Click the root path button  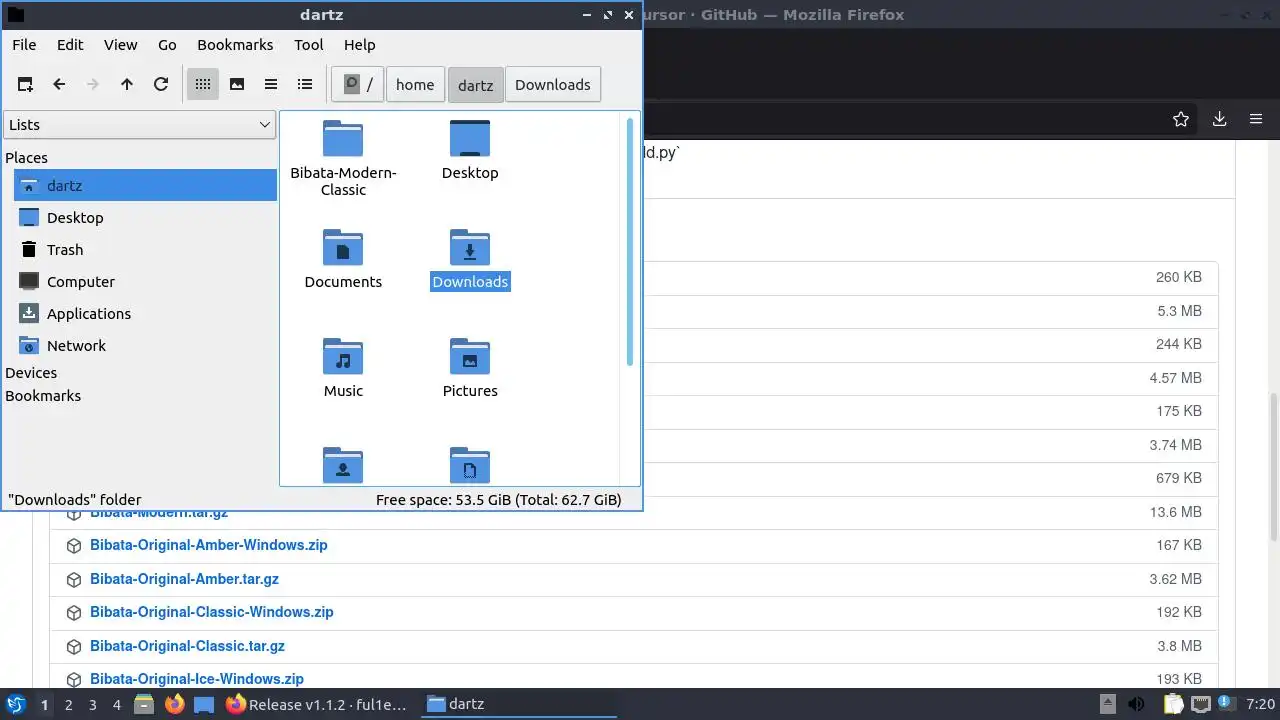pos(358,84)
